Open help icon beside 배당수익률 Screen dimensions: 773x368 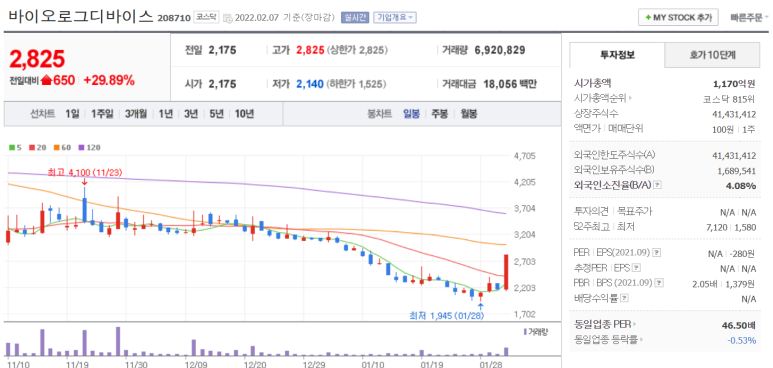coord(625,298)
